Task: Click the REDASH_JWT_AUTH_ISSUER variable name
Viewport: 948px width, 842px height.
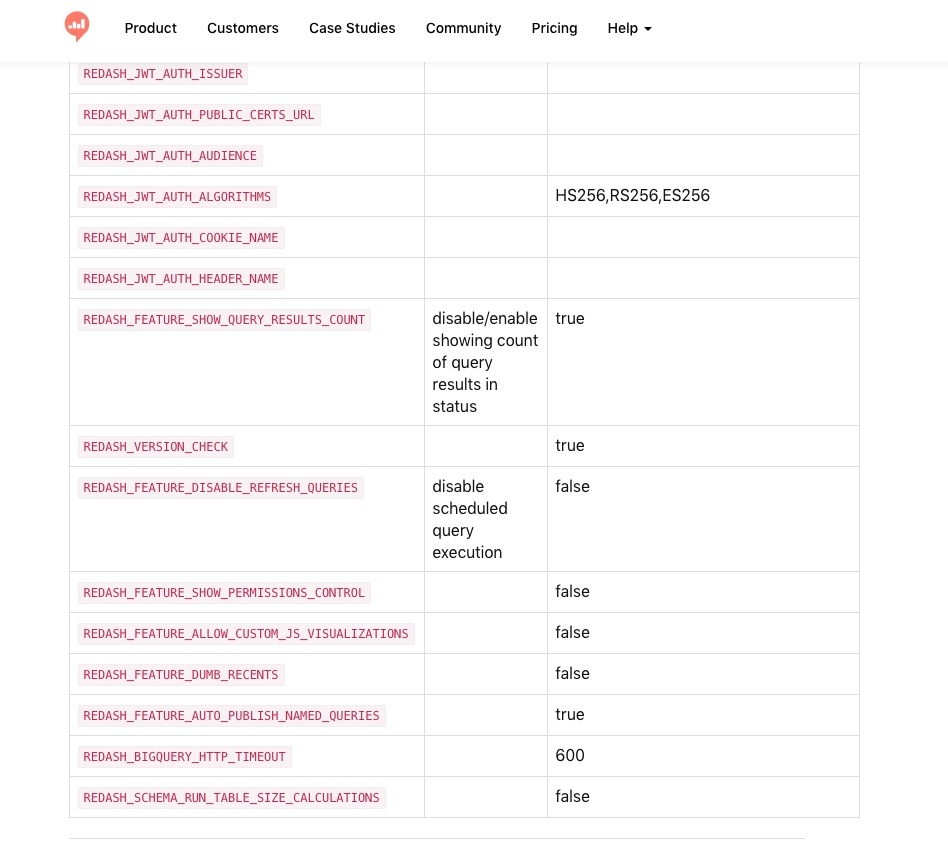Action: coord(163,74)
